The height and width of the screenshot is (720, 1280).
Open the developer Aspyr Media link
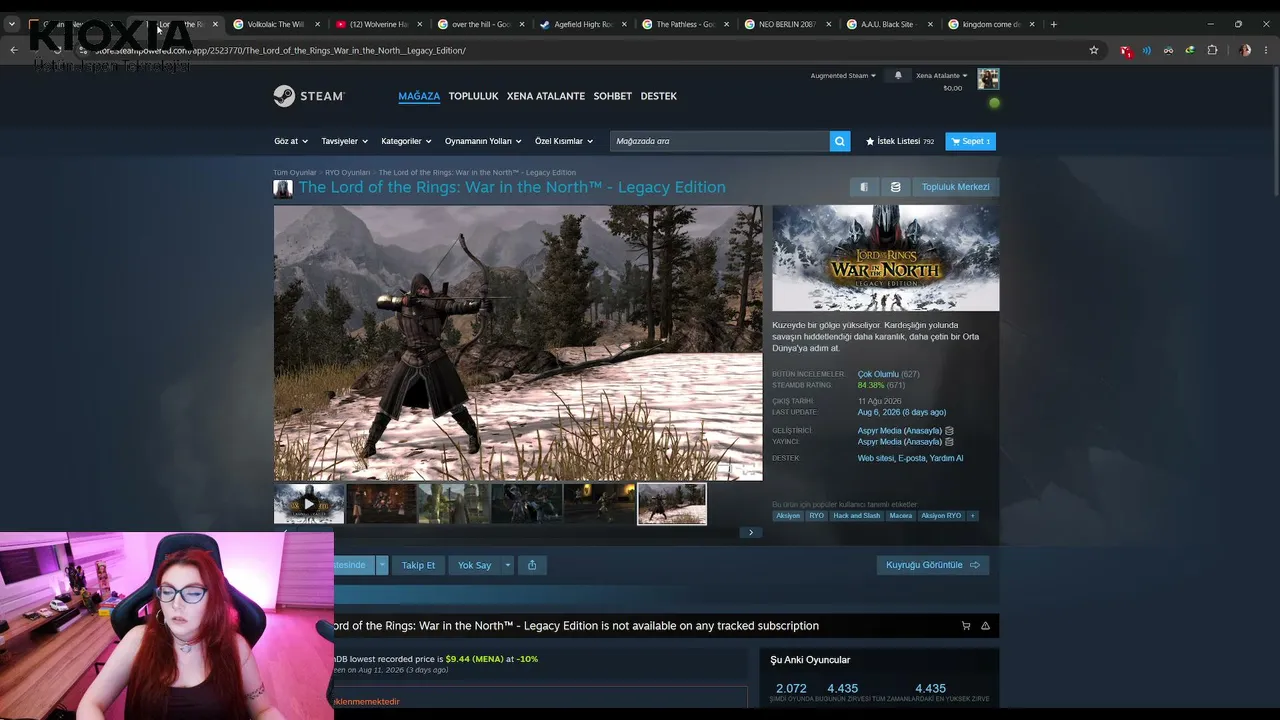880,431
